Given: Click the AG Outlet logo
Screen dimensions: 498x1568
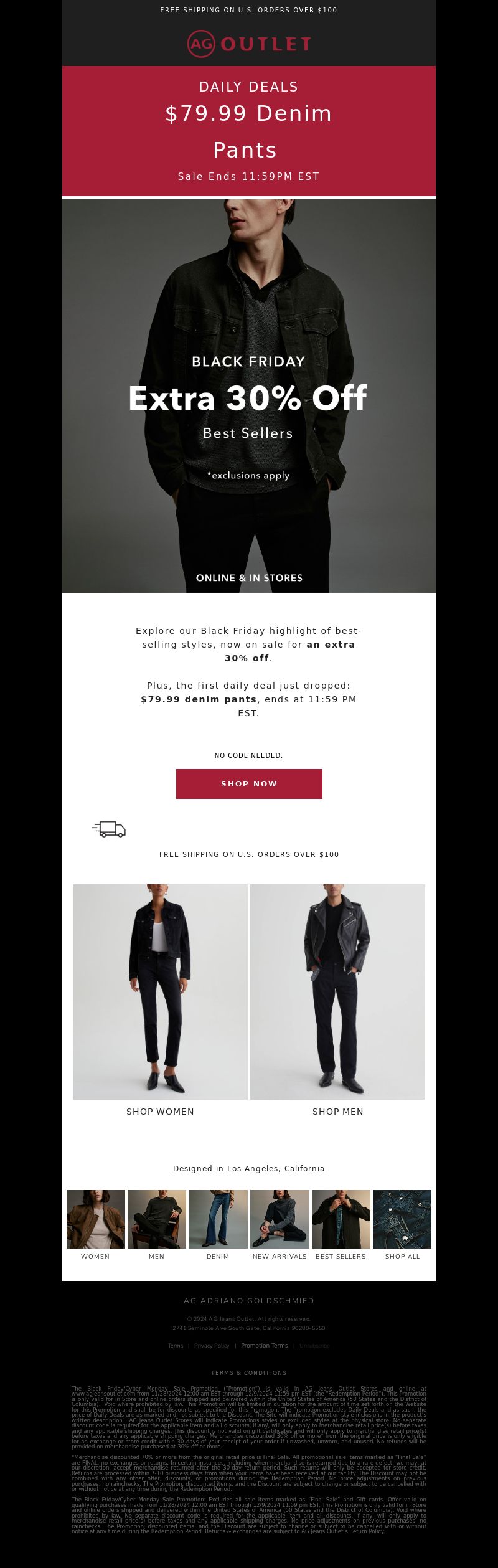Looking at the screenshot, I should click(249, 44).
